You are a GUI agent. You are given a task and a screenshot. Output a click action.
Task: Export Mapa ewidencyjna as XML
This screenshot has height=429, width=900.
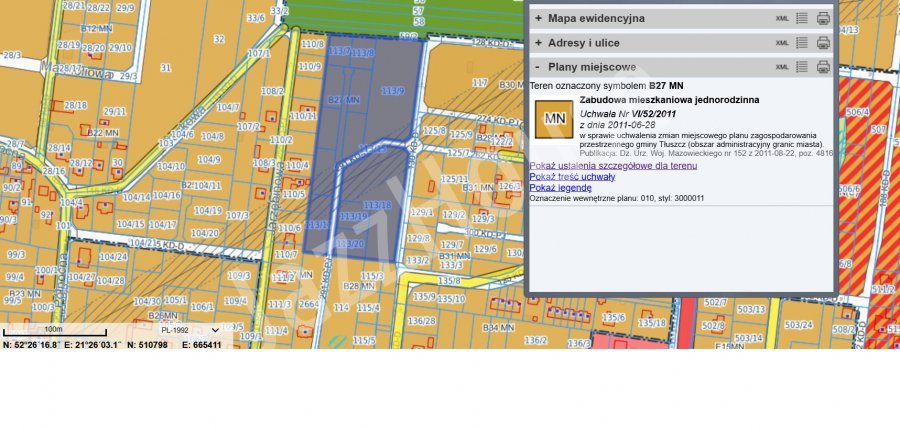(x=782, y=18)
